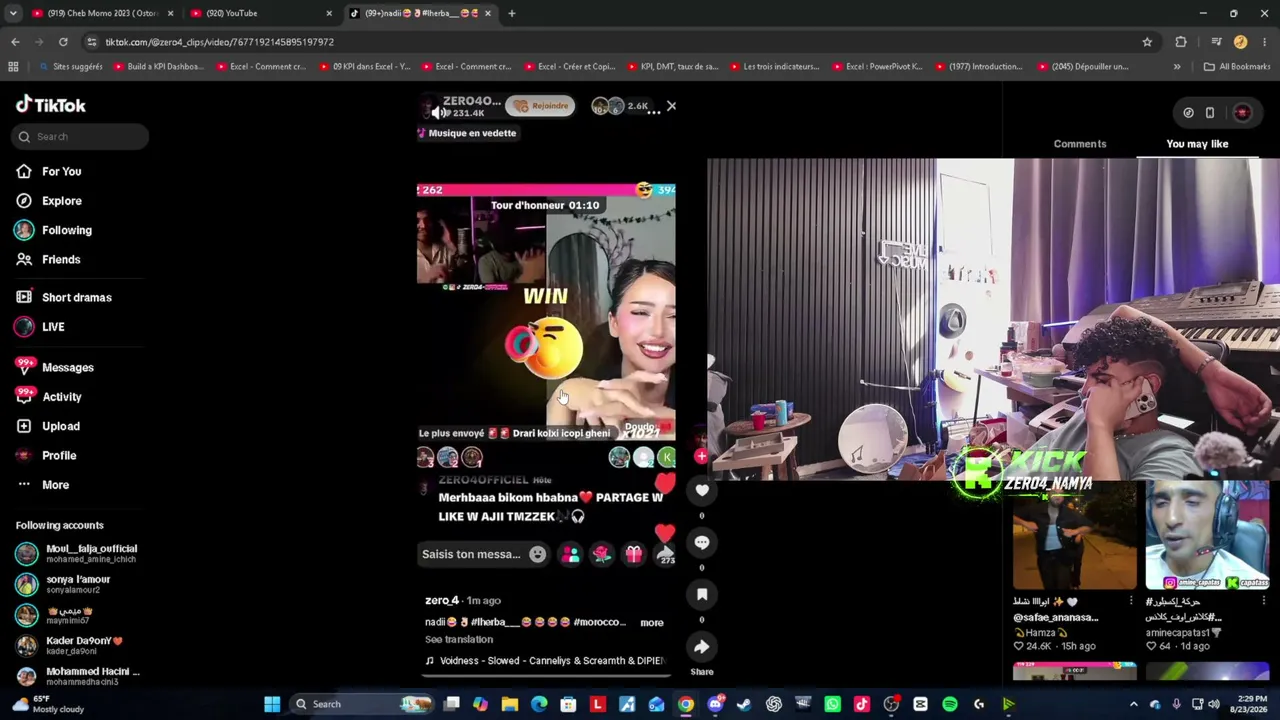The height and width of the screenshot is (720, 1280).
Task: Open Spotify from the taskbar
Action: (x=950, y=704)
